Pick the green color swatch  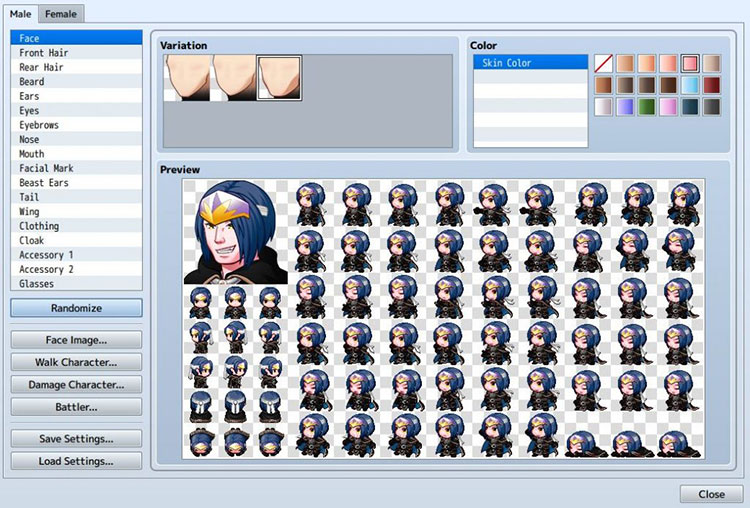[647, 107]
